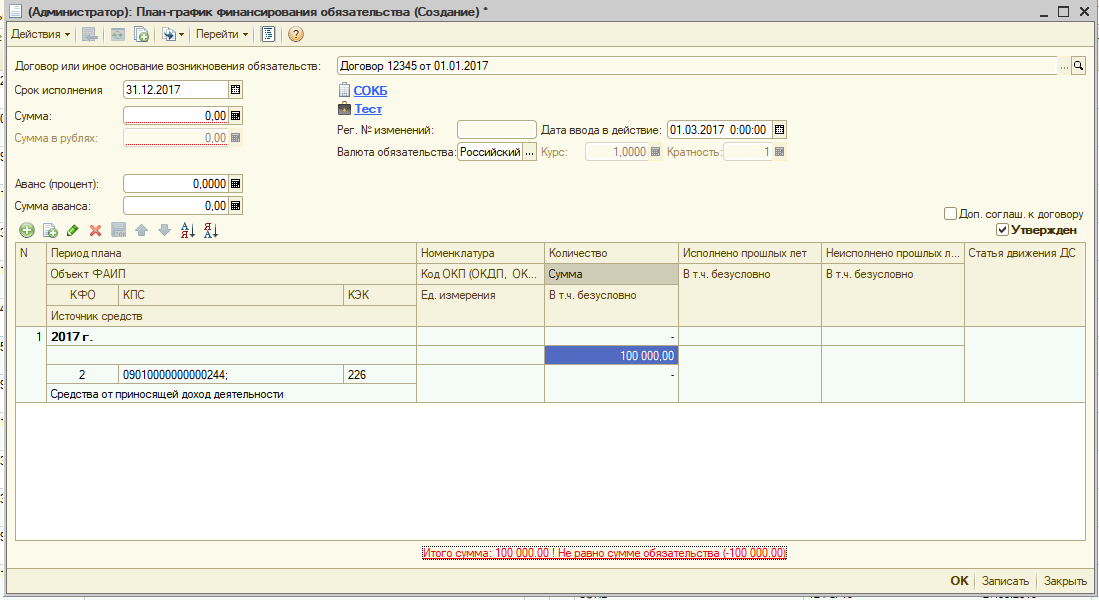Click the copy row icon in table toolbar
Screen dimensions: 1099x600
coord(50,230)
